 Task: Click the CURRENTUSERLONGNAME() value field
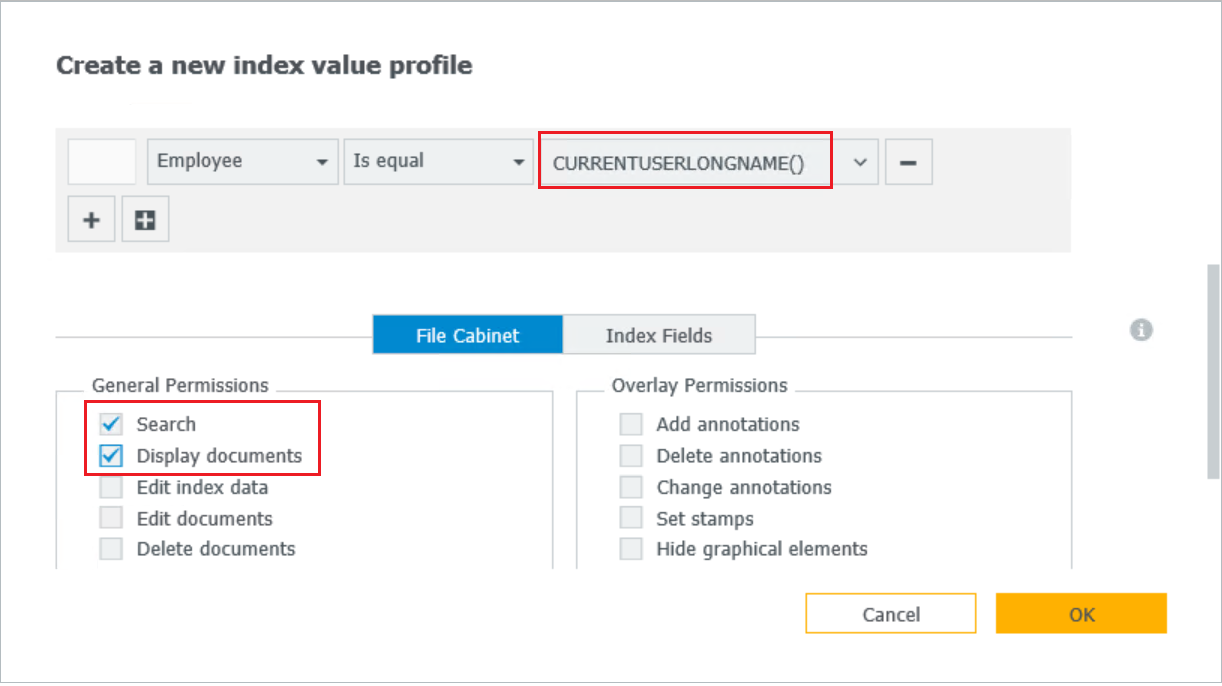685,162
